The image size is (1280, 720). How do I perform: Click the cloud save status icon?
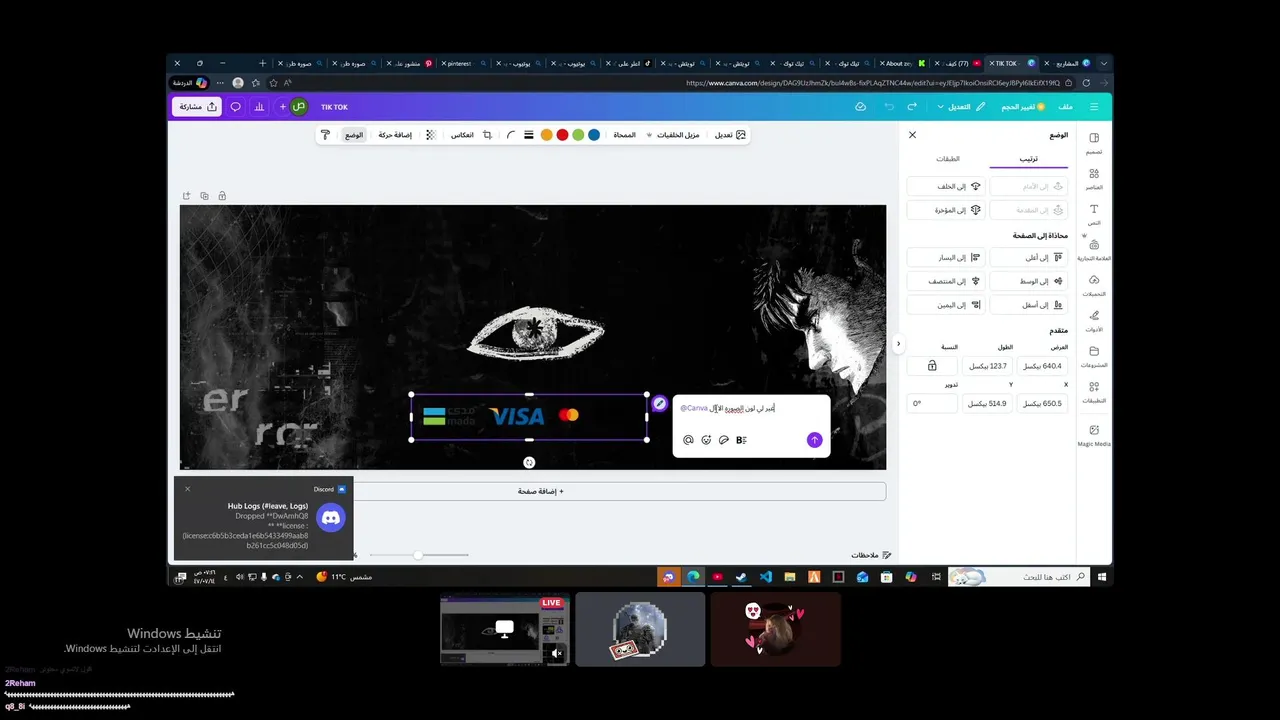860,107
